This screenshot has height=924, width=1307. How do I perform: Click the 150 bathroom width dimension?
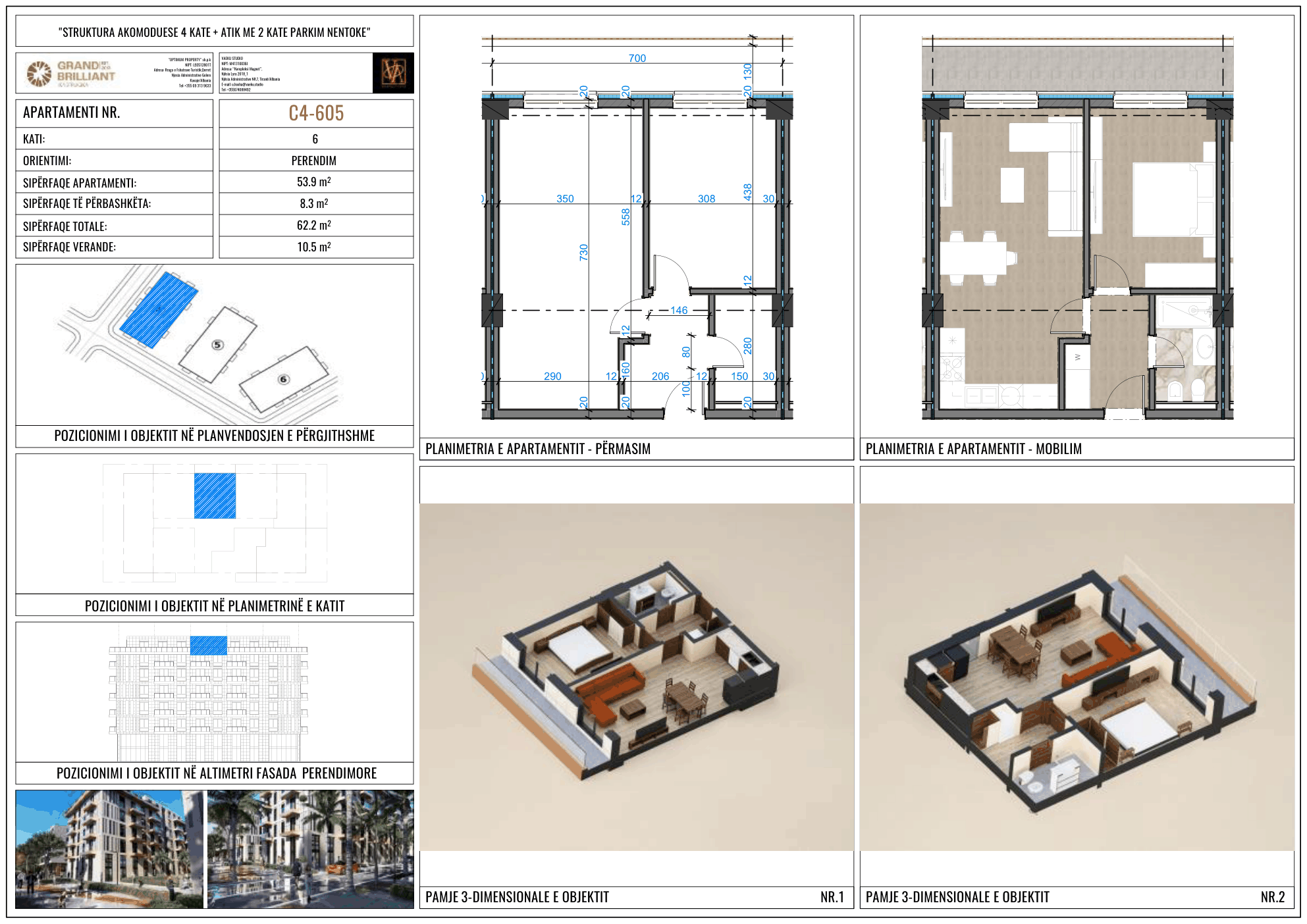point(739,376)
